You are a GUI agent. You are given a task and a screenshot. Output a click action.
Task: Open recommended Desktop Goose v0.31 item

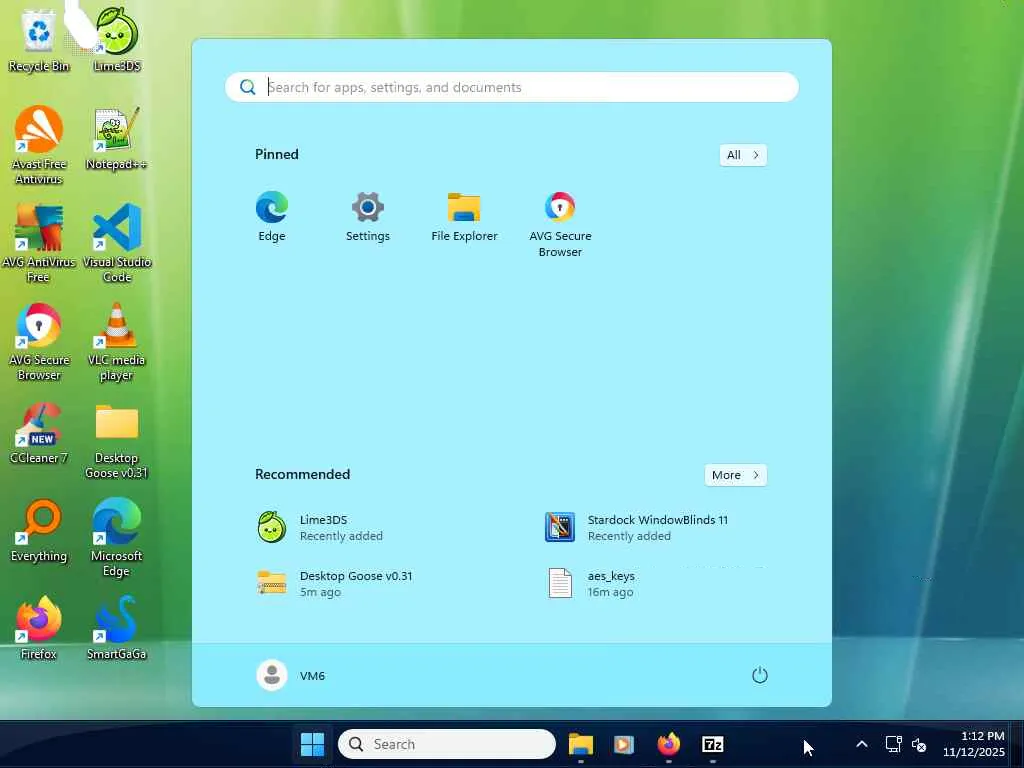334,583
